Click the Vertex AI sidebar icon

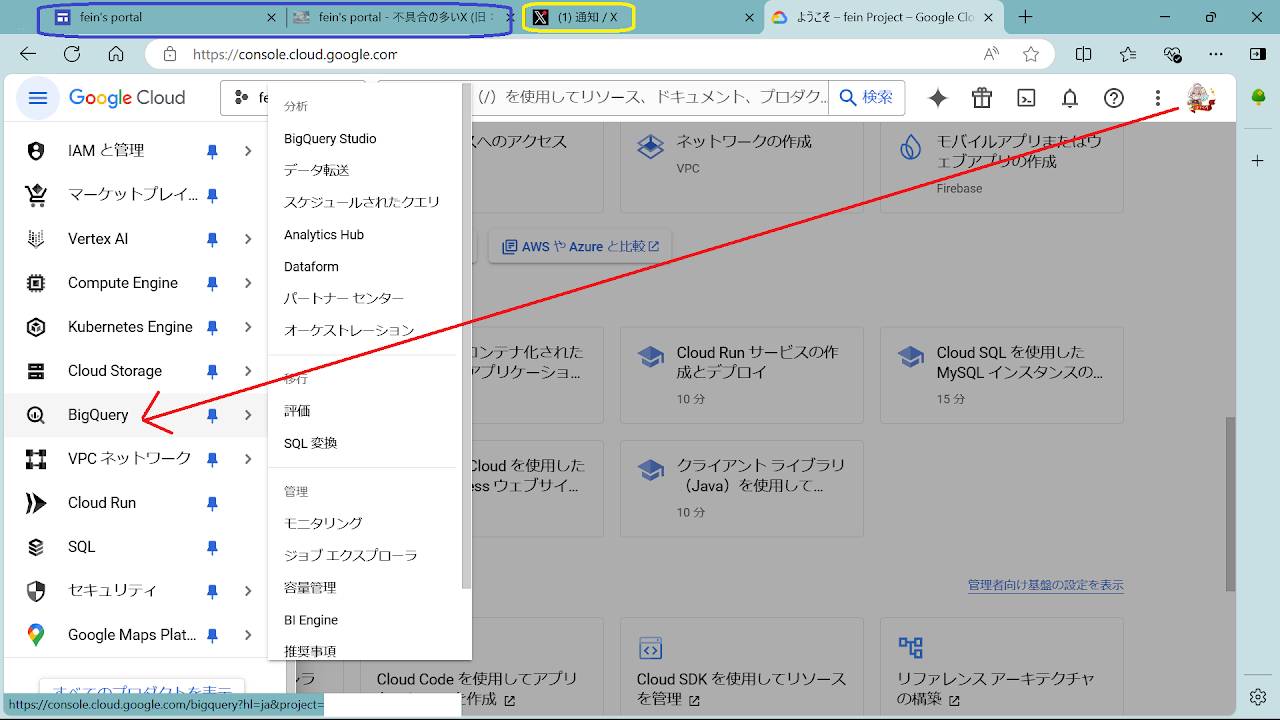coord(36,239)
